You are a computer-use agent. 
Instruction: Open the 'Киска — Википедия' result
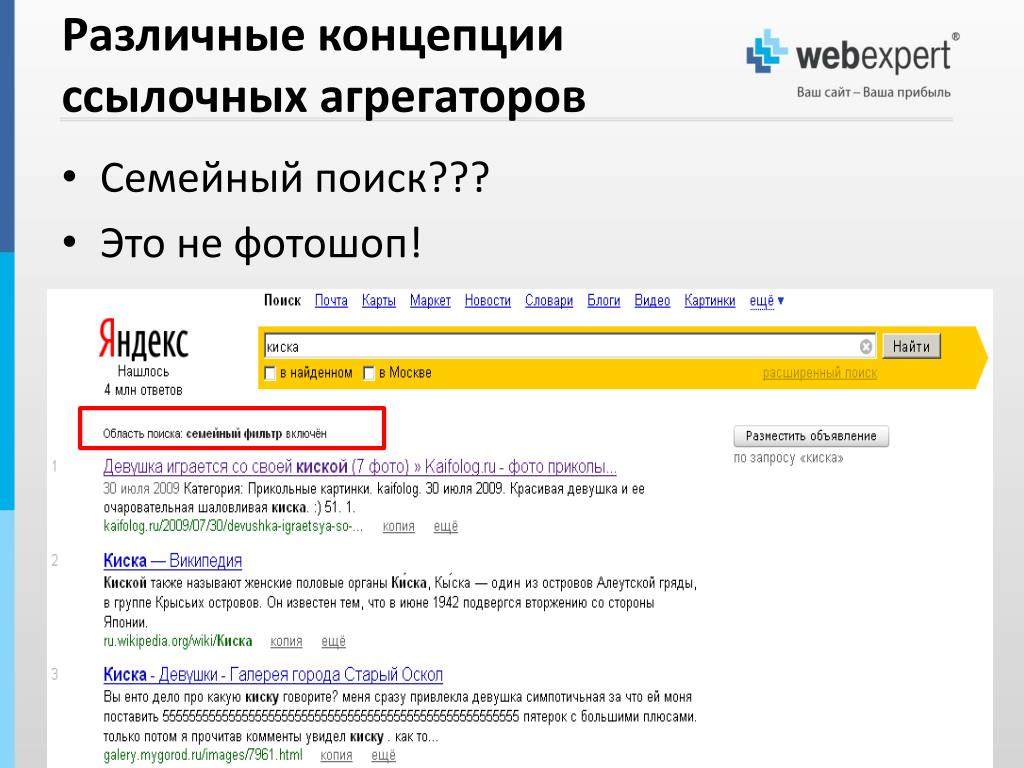(x=172, y=561)
